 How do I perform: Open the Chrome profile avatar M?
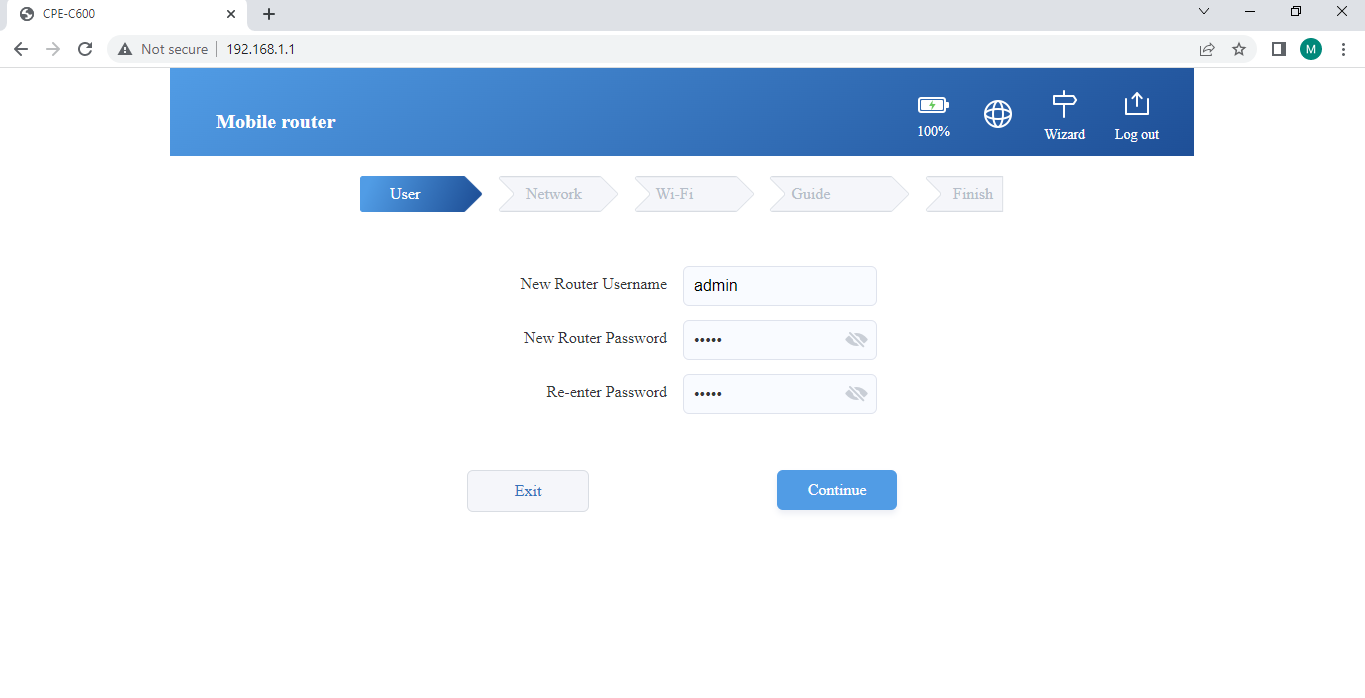(1311, 49)
